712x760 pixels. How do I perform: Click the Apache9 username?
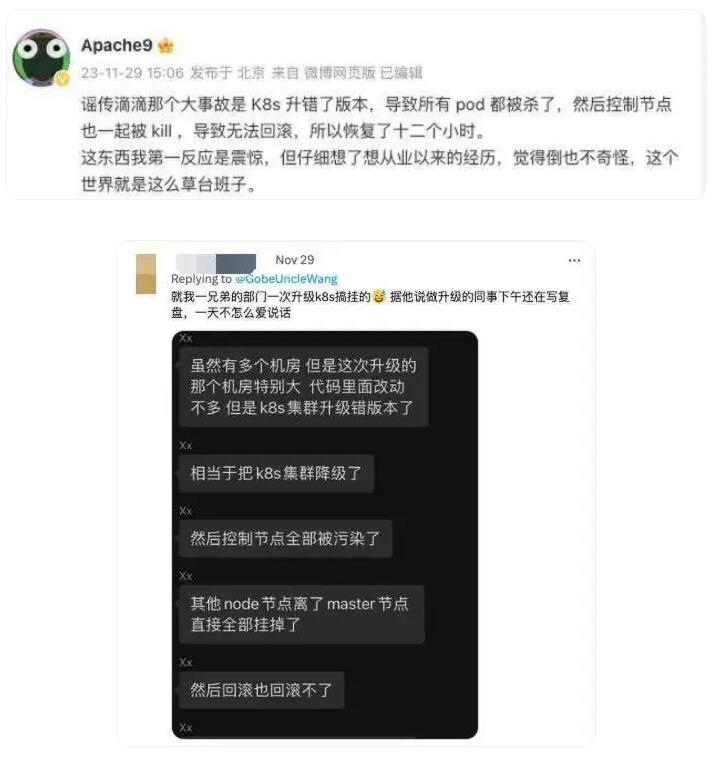pos(116,46)
